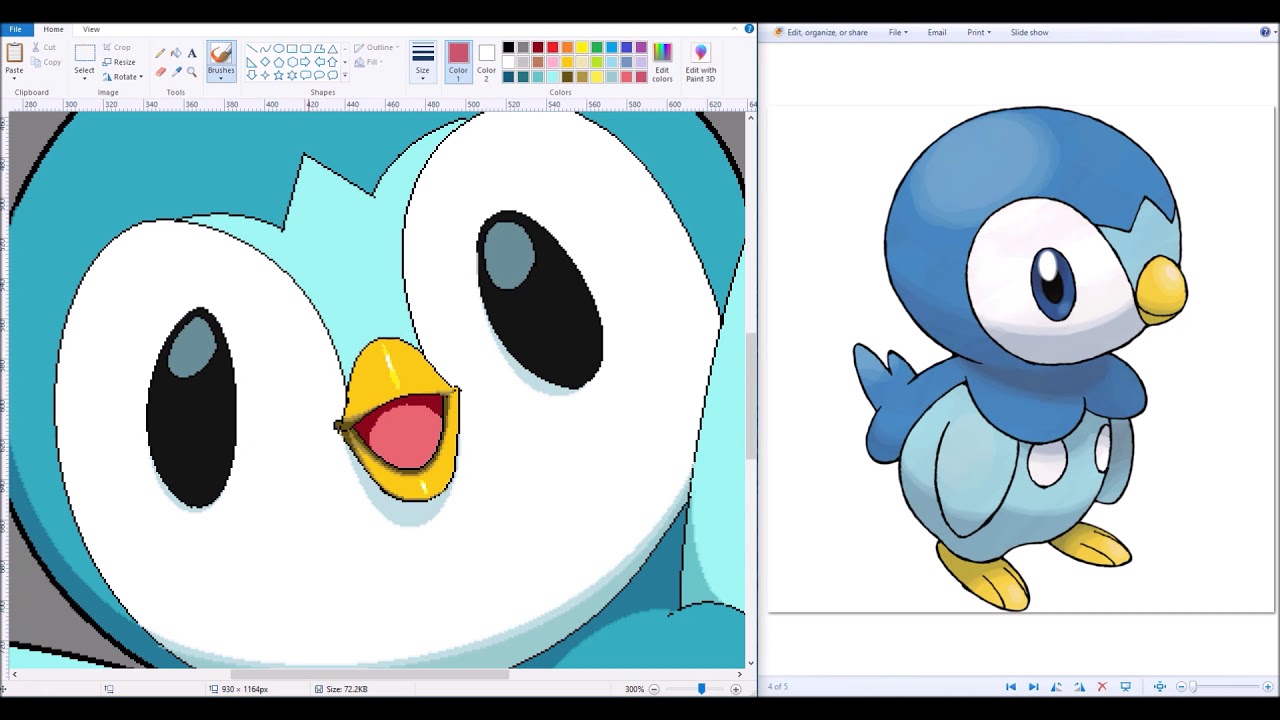1280x720 pixels.
Task: Click Paint vertical scrollbar thumb
Action: pyautogui.click(x=751, y=398)
